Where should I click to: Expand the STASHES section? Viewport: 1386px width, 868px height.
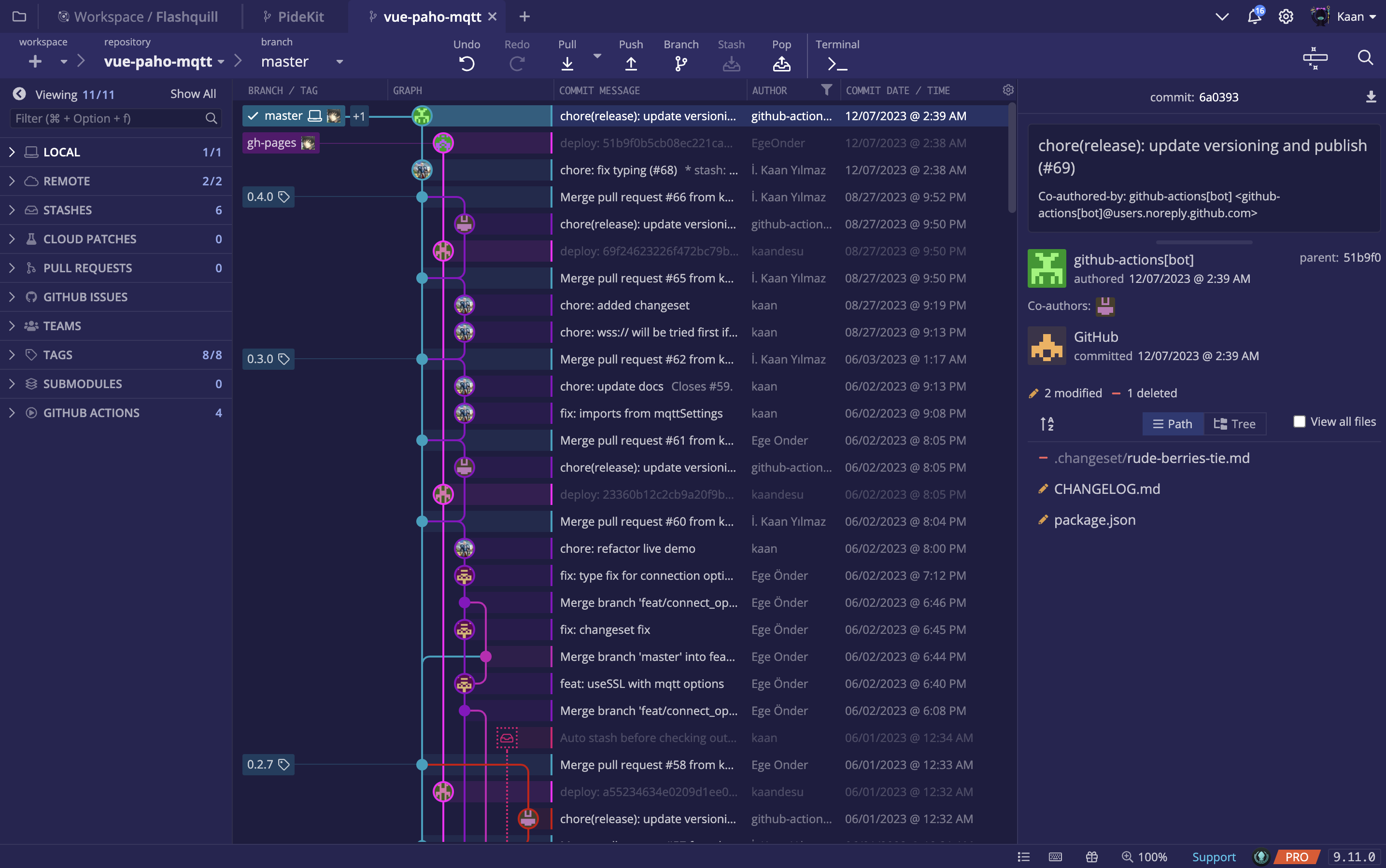(x=12, y=210)
